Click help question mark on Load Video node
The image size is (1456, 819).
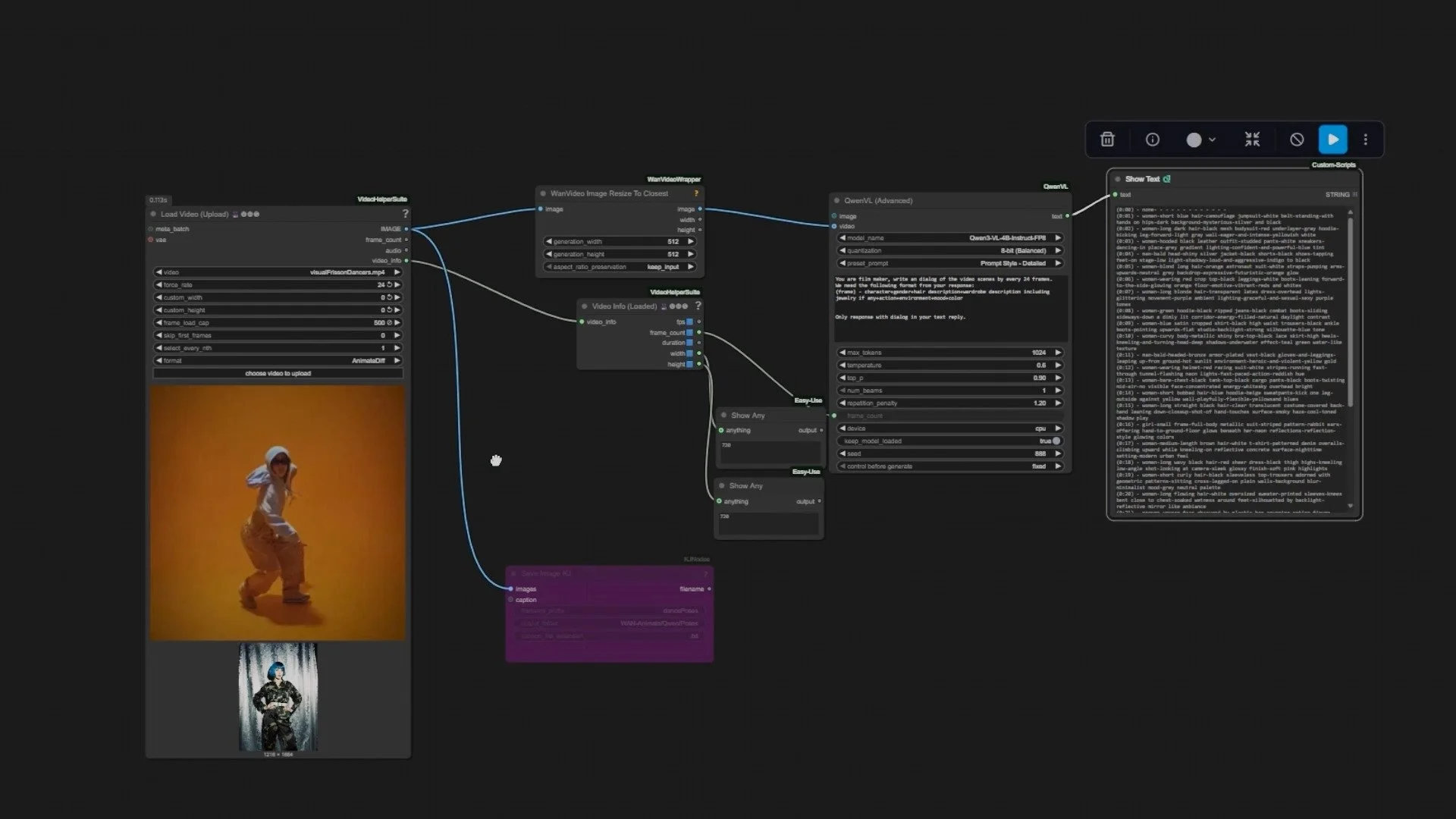pos(405,214)
